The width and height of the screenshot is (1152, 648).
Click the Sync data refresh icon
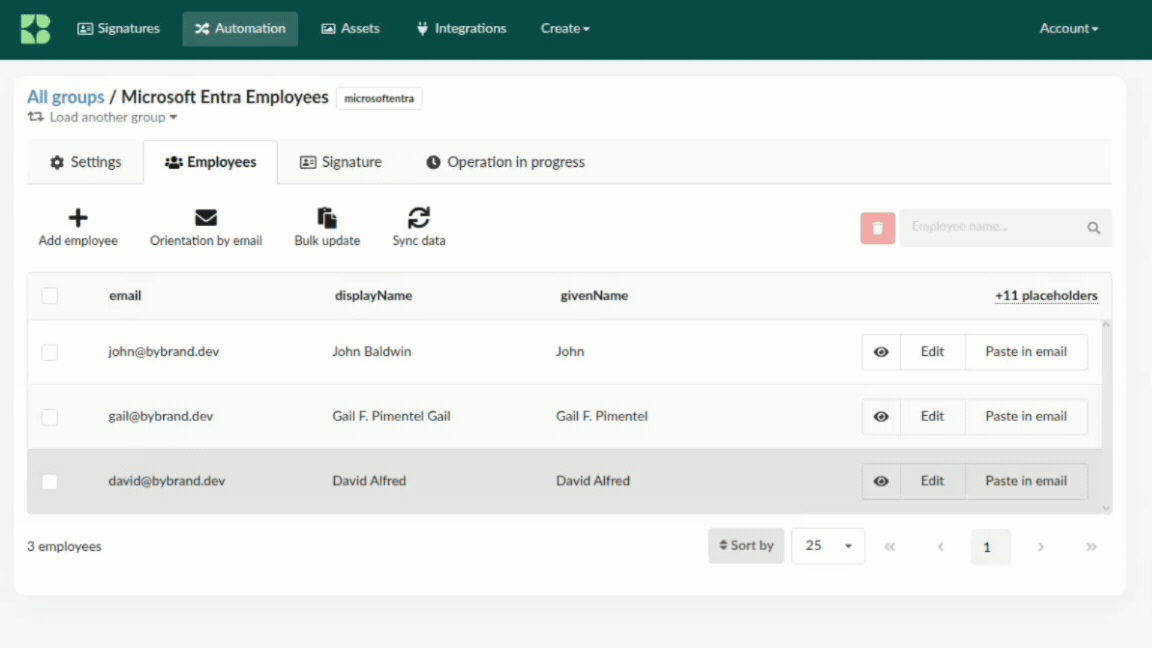click(x=419, y=218)
